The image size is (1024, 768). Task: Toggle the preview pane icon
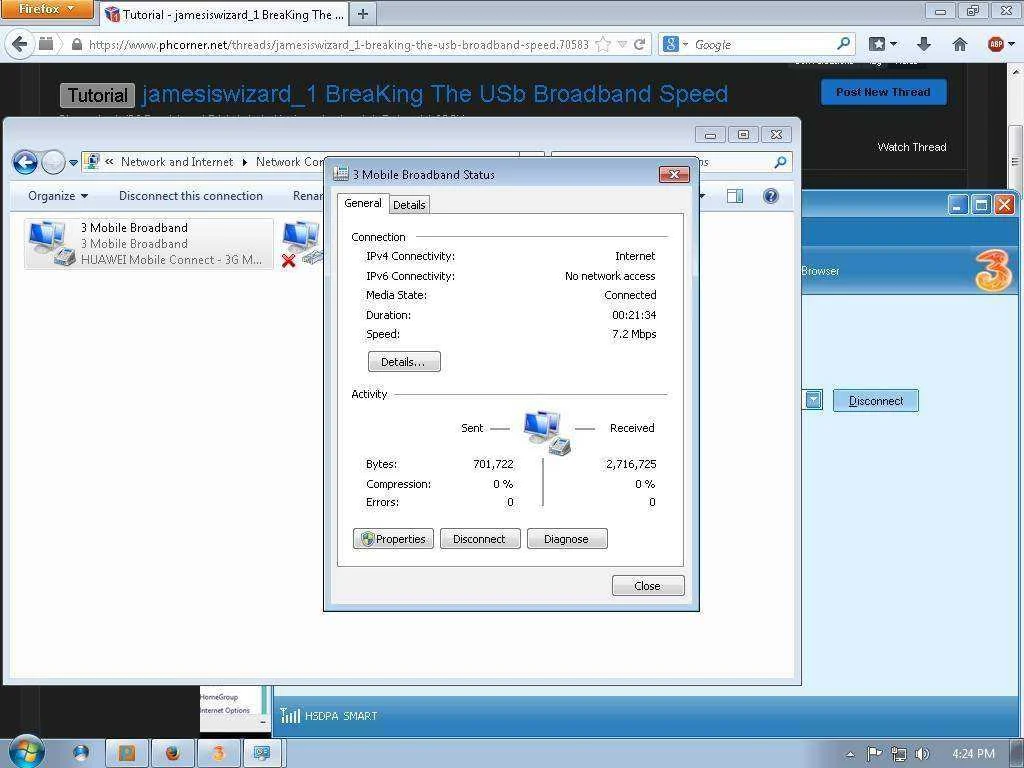pos(735,196)
